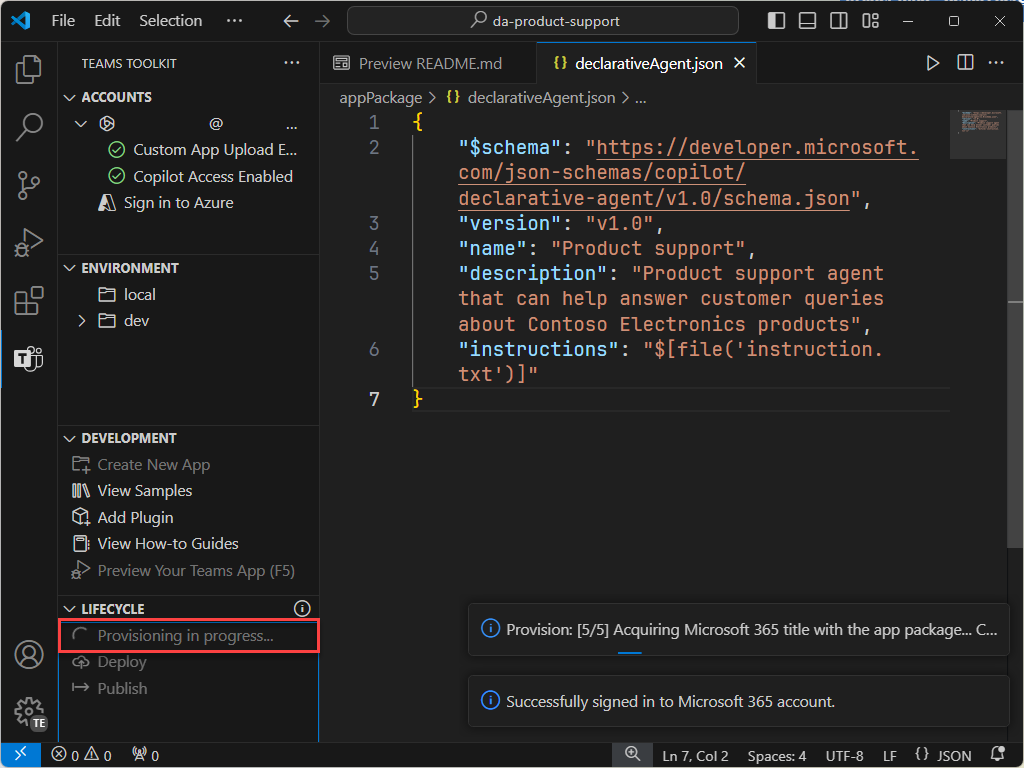Toggle the primary side bar layout button

[776, 21]
